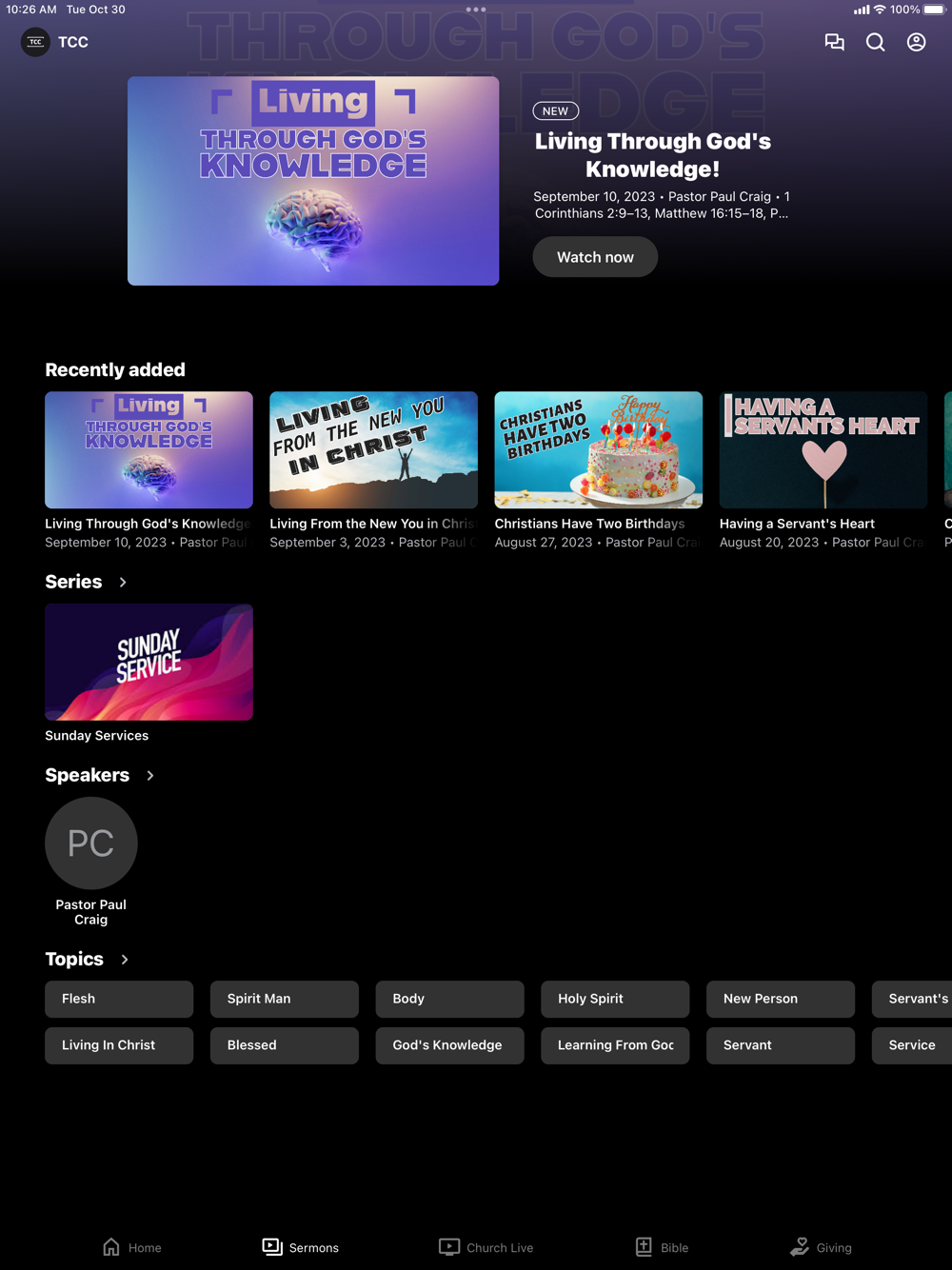The width and height of the screenshot is (952, 1270).
Task: Click the Watch now button
Action: pyautogui.click(x=595, y=257)
